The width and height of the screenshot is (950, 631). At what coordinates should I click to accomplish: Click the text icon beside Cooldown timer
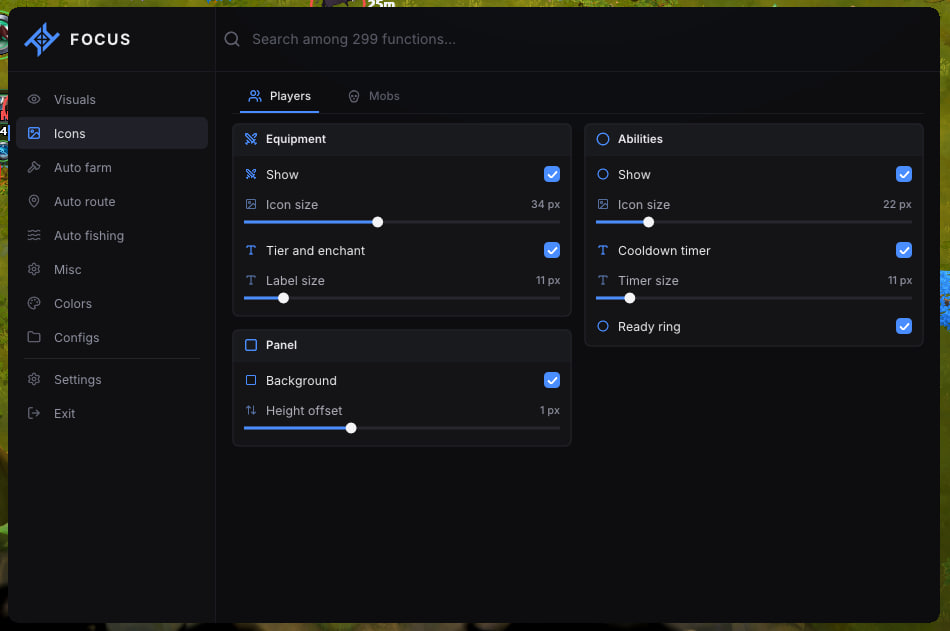pos(603,250)
